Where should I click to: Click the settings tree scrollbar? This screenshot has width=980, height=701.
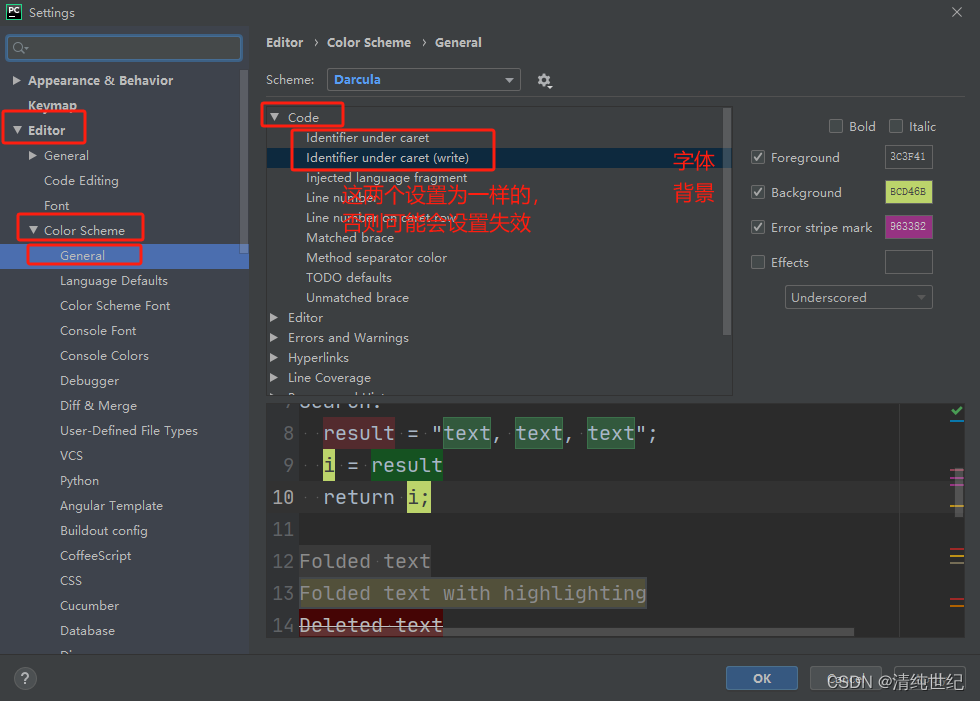(x=244, y=161)
